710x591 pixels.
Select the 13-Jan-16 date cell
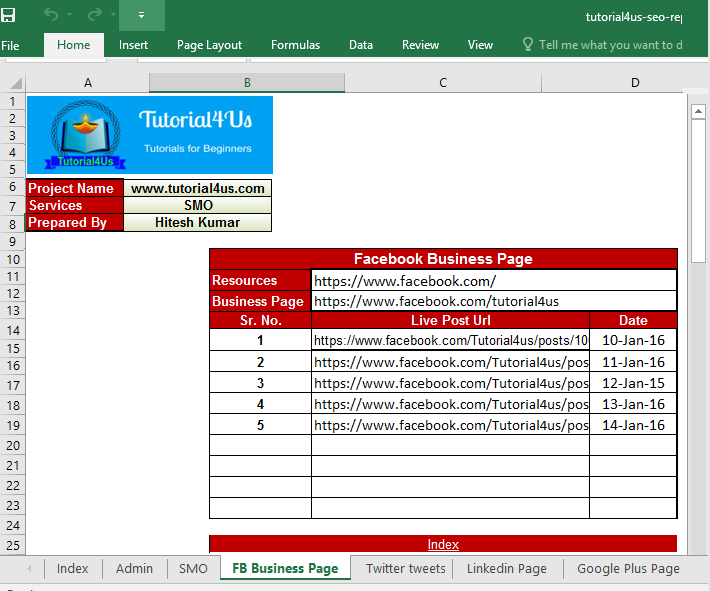tap(633, 404)
